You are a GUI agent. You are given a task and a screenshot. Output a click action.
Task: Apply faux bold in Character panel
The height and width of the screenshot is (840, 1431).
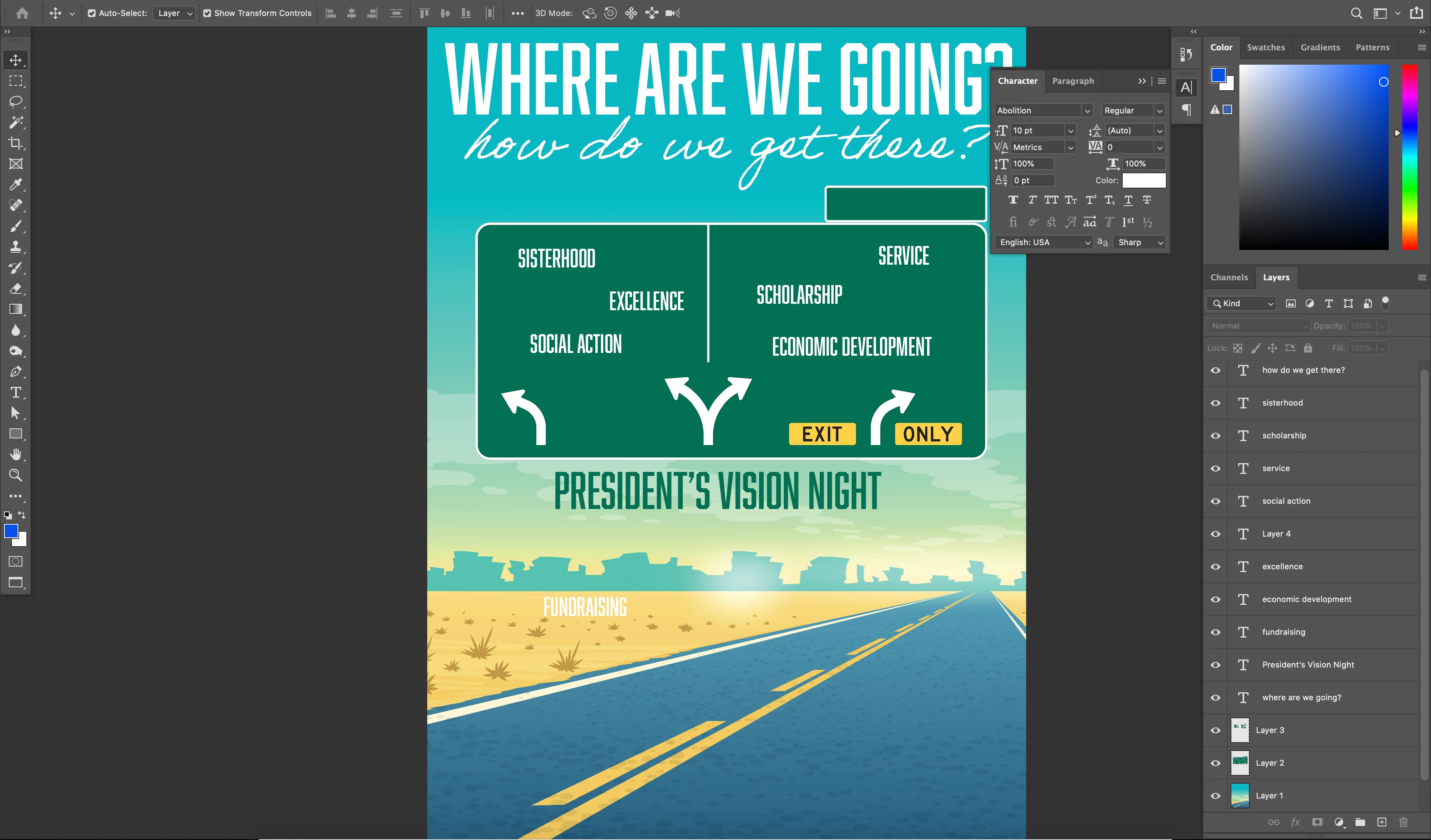pos(1013,200)
